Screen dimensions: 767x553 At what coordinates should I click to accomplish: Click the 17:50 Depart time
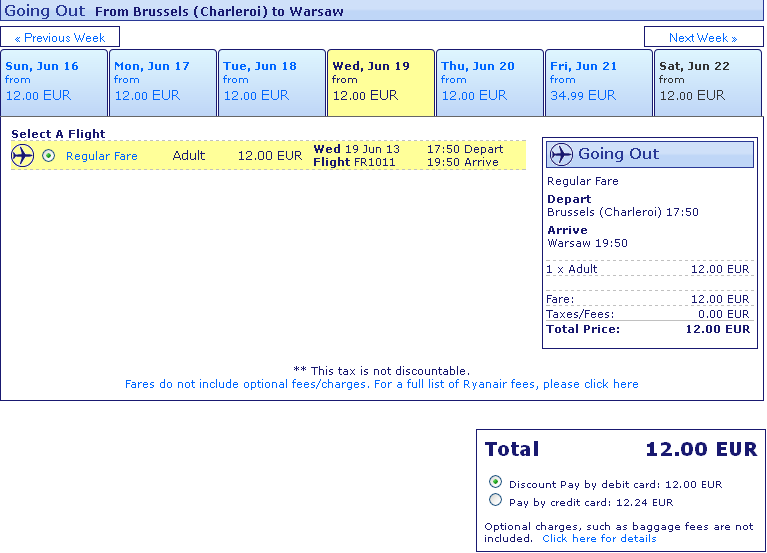click(465, 149)
